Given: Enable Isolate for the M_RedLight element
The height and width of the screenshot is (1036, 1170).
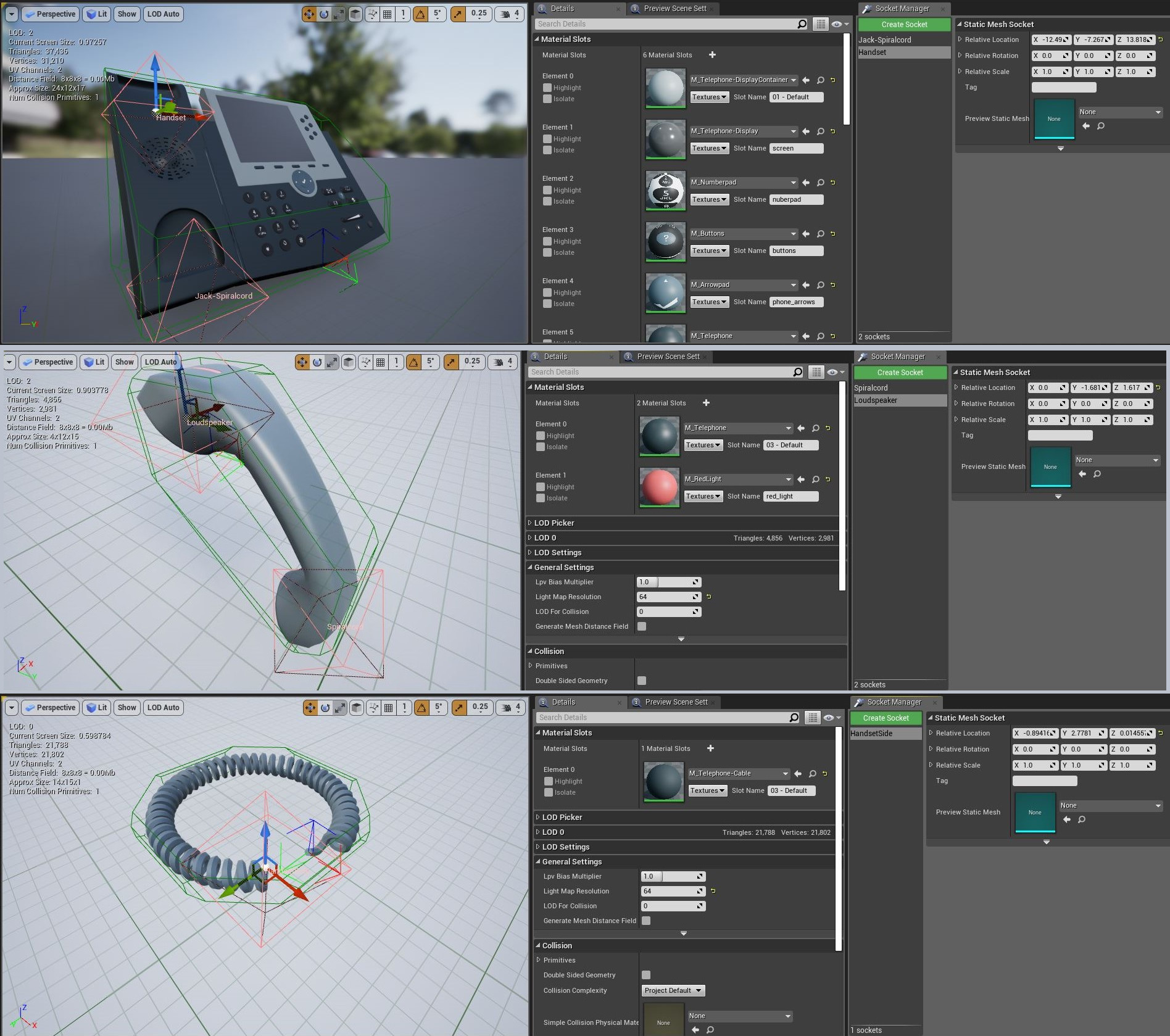Looking at the screenshot, I should click(541, 498).
